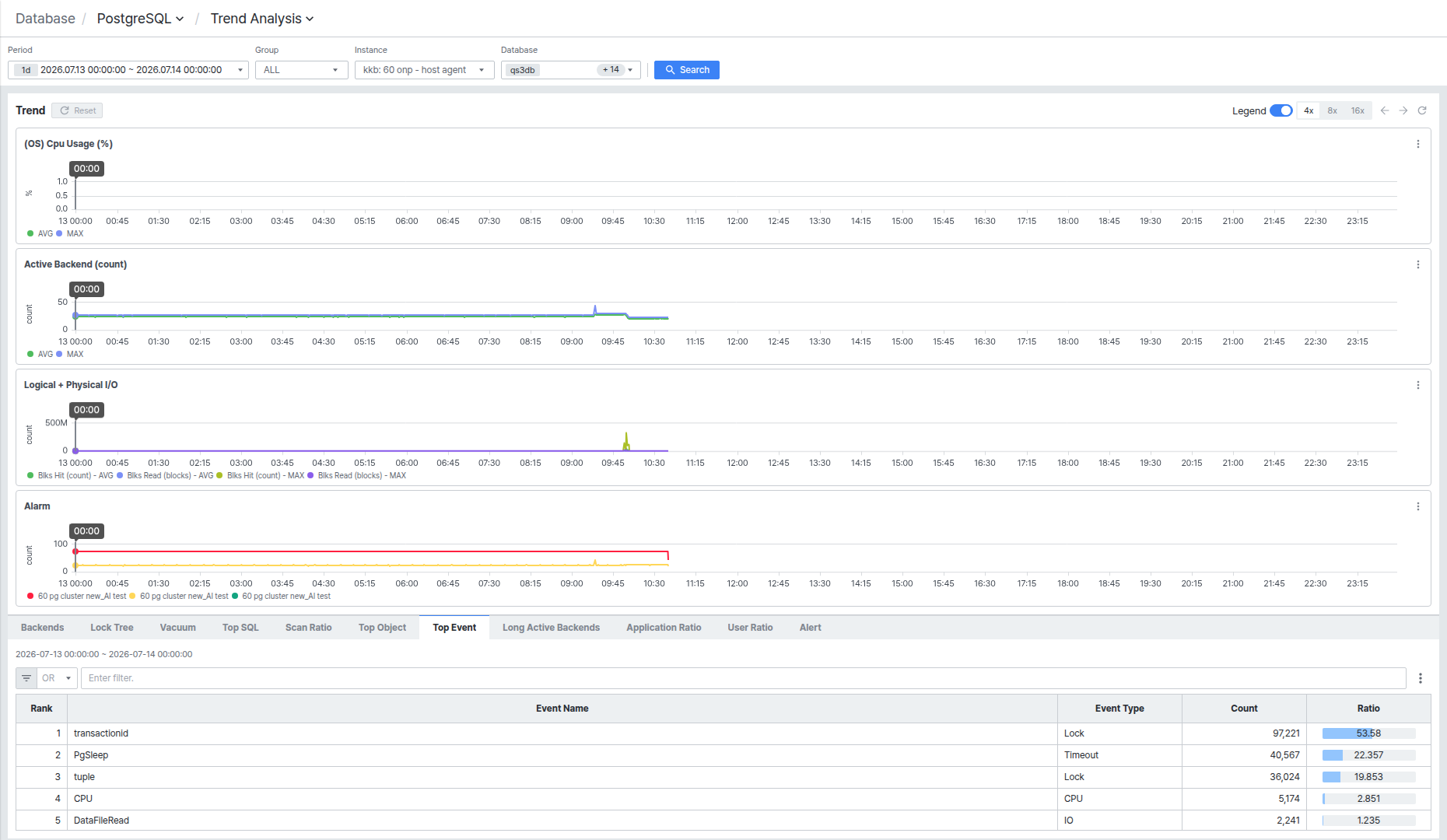Open the Instance kkb: 60 onp dropdown
This screenshot has width=1447, height=840.
pos(425,70)
